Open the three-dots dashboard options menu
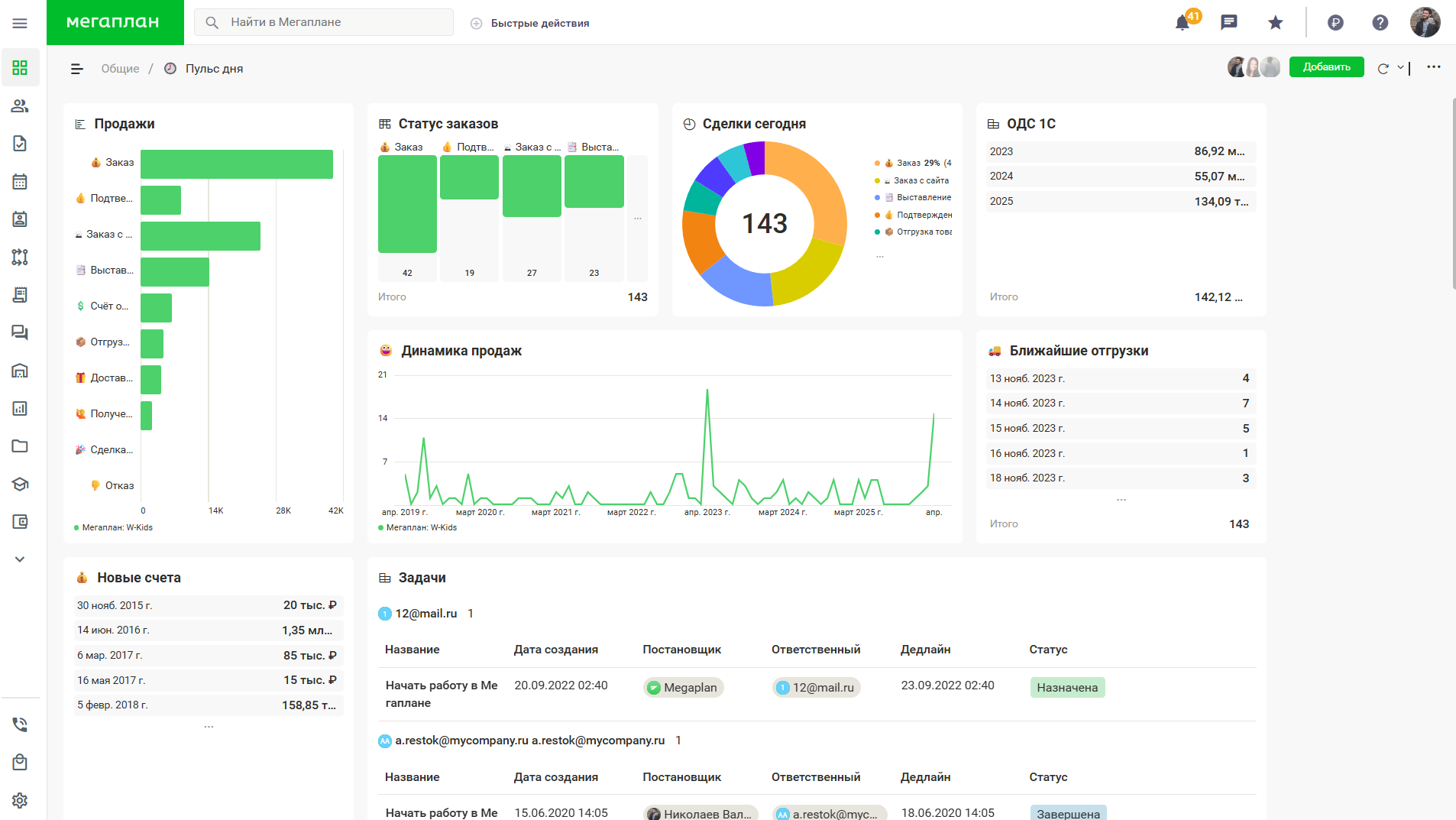 tap(1434, 67)
